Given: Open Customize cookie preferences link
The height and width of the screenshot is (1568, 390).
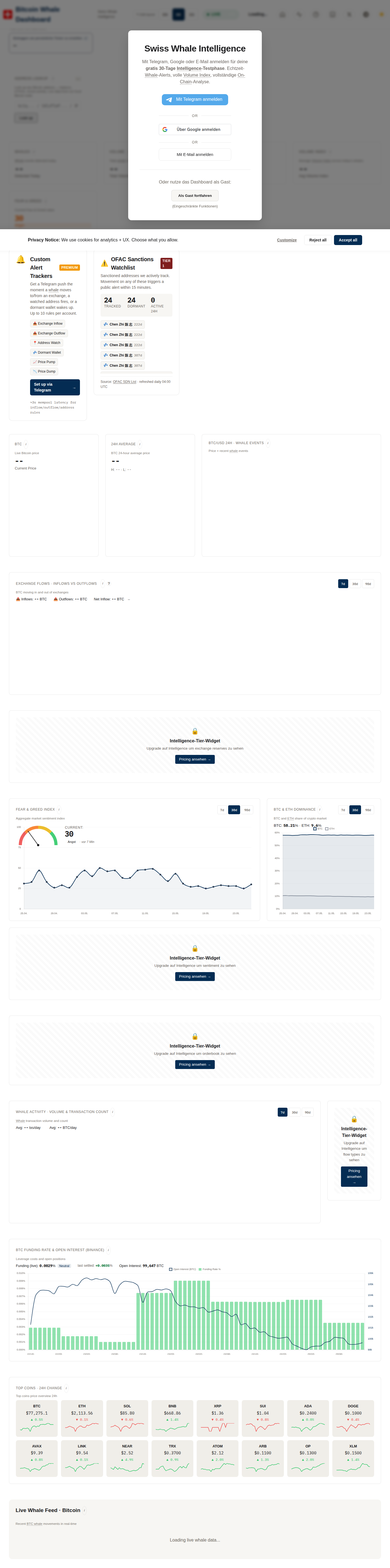Looking at the screenshot, I should coord(286,240).
